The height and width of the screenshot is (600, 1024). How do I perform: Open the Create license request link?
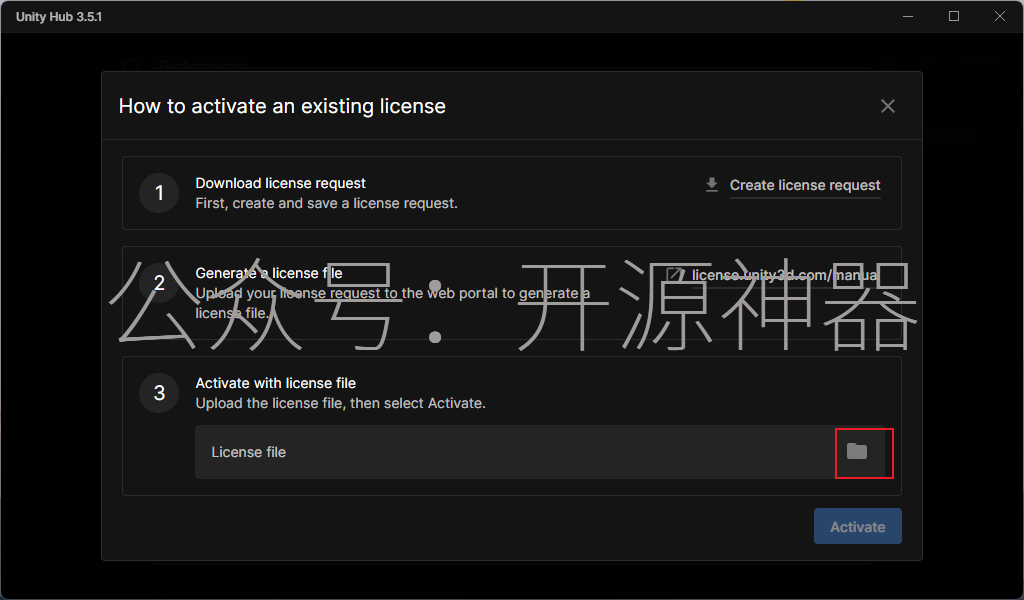tap(805, 185)
